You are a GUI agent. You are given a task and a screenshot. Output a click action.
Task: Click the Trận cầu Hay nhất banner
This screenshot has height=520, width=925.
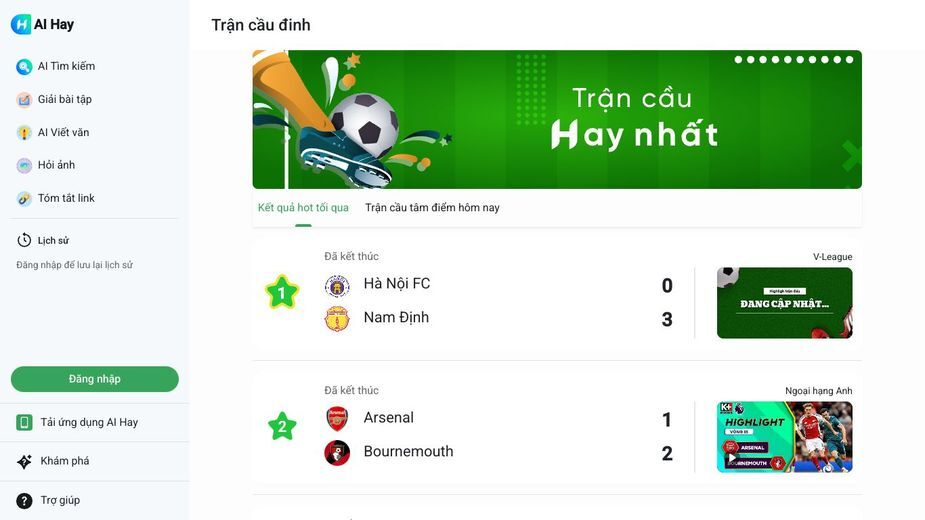pyautogui.click(x=557, y=120)
